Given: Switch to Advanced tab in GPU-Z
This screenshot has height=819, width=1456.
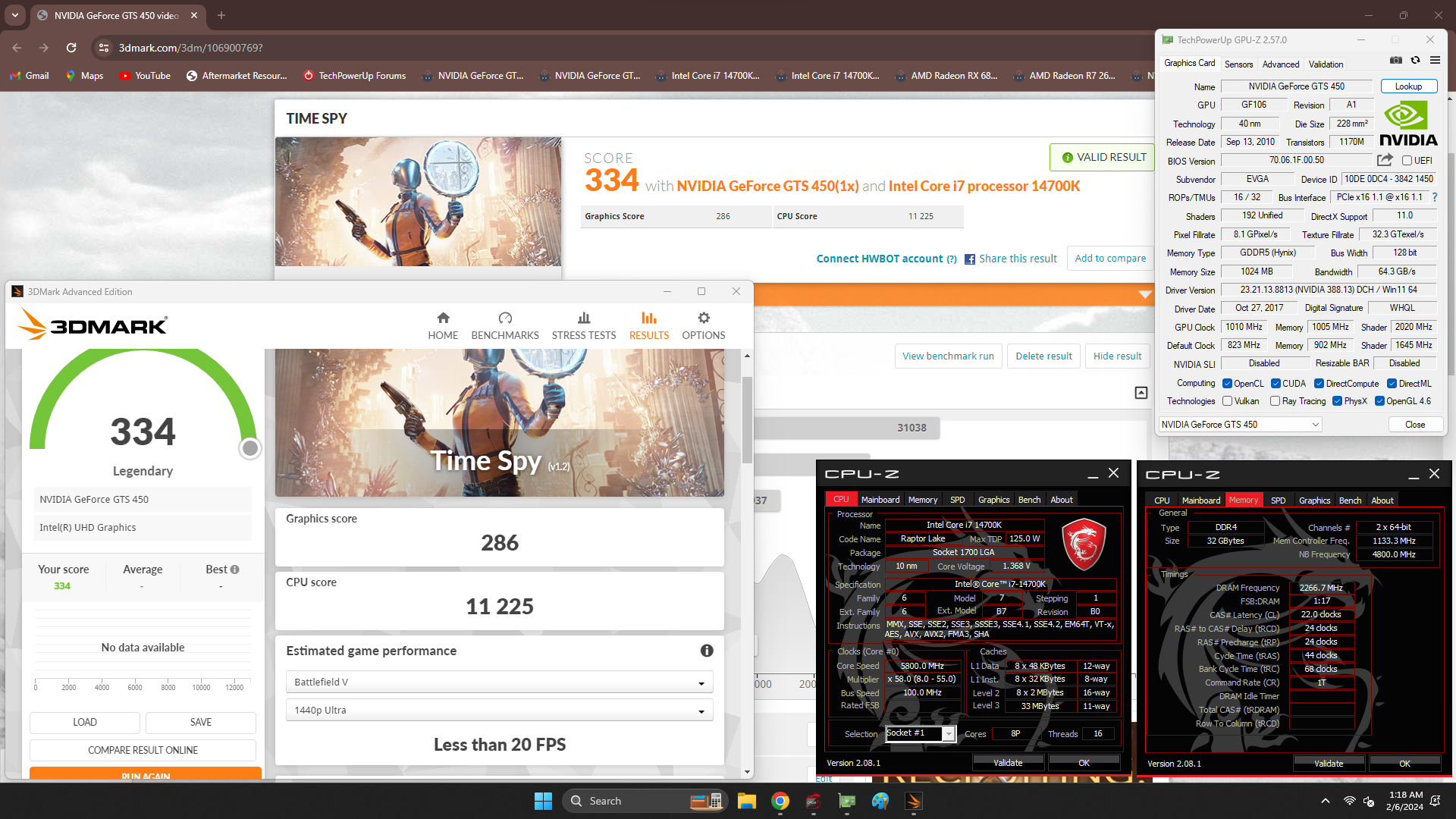Looking at the screenshot, I should pos(1281,64).
